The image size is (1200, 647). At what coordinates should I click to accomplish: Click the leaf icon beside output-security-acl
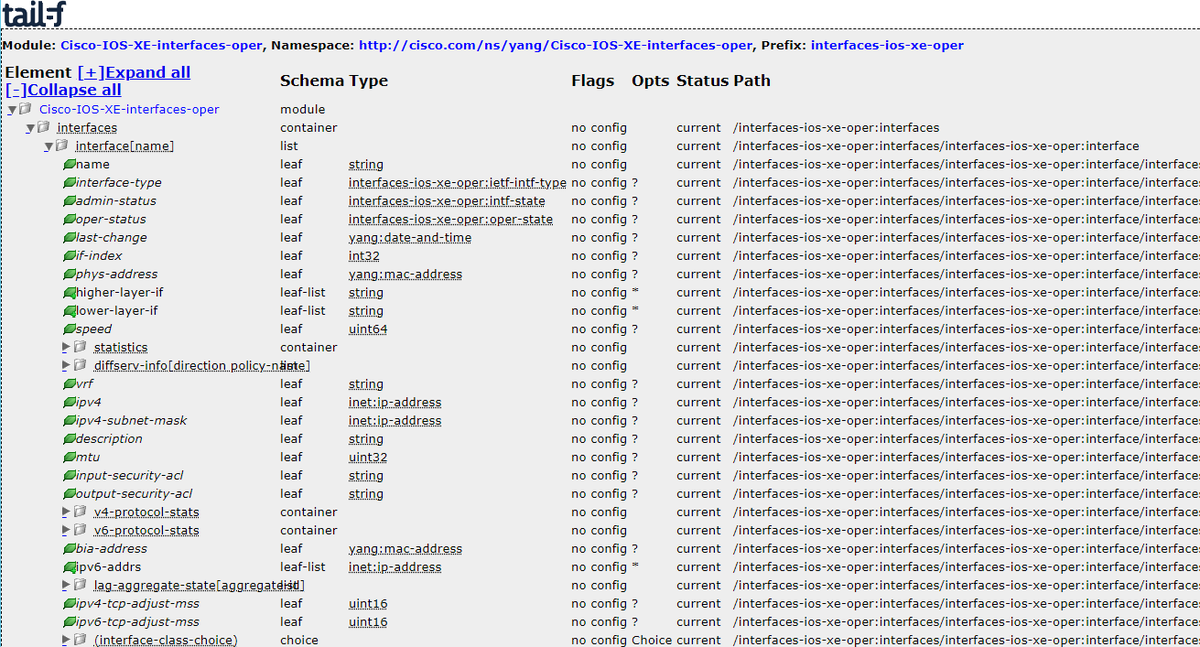(x=69, y=494)
